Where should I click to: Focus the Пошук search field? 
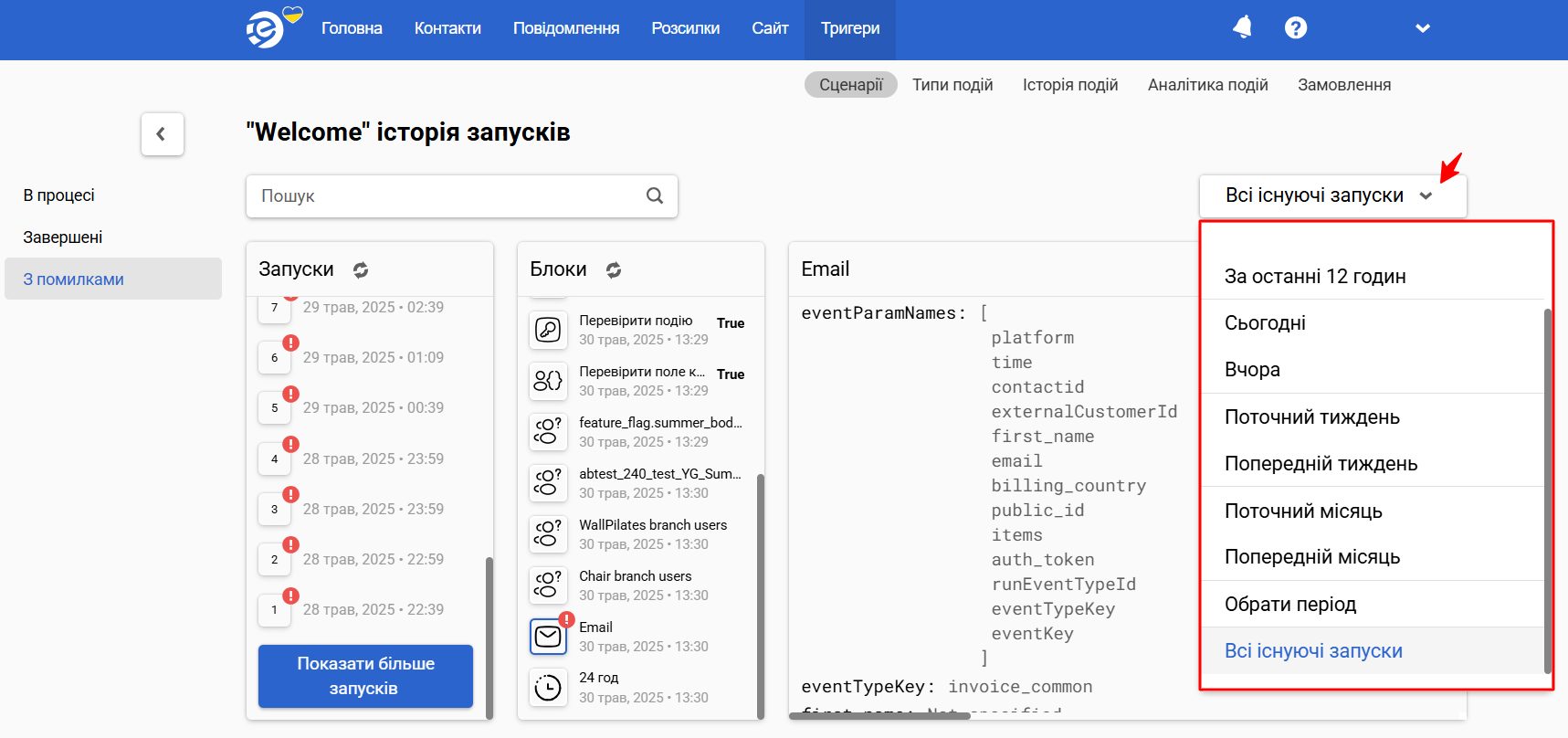point(461,195)
